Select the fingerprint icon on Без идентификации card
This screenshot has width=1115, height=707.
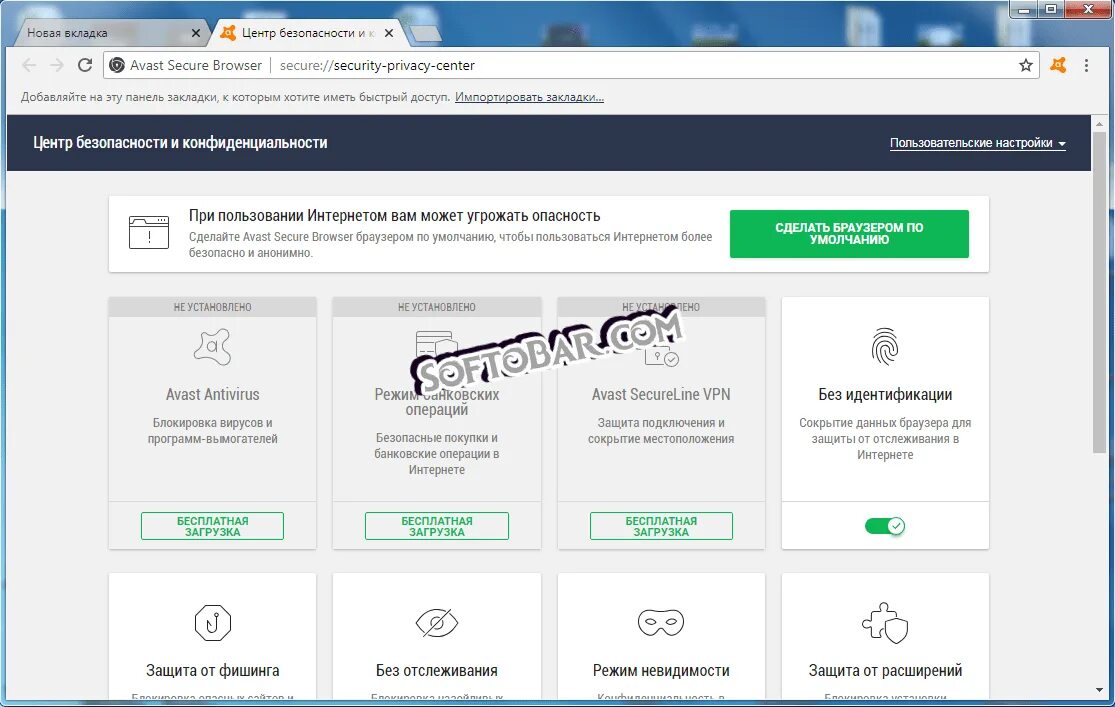(x=884, y=347)
